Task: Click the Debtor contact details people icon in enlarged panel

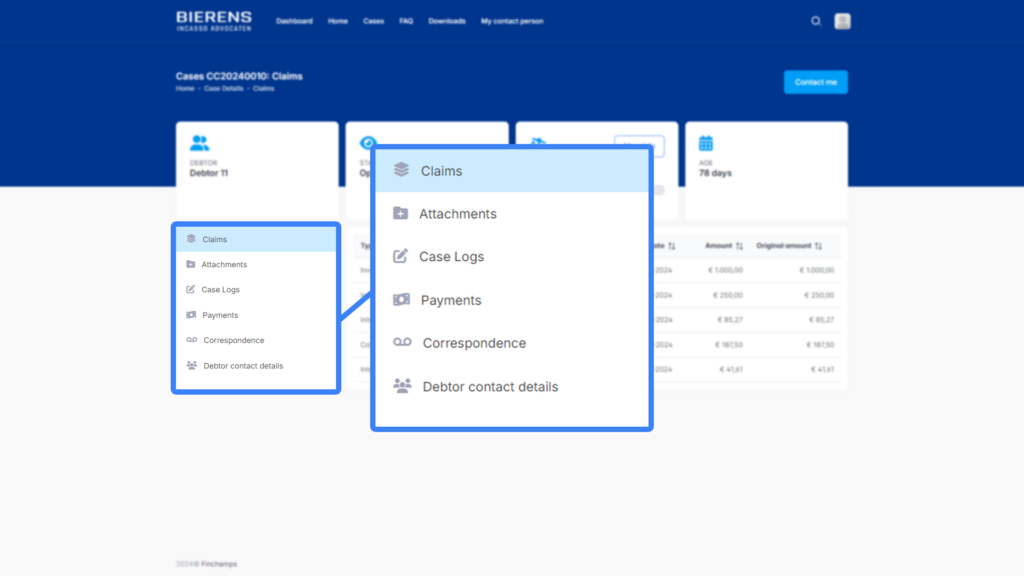Action: click(402, 386)
